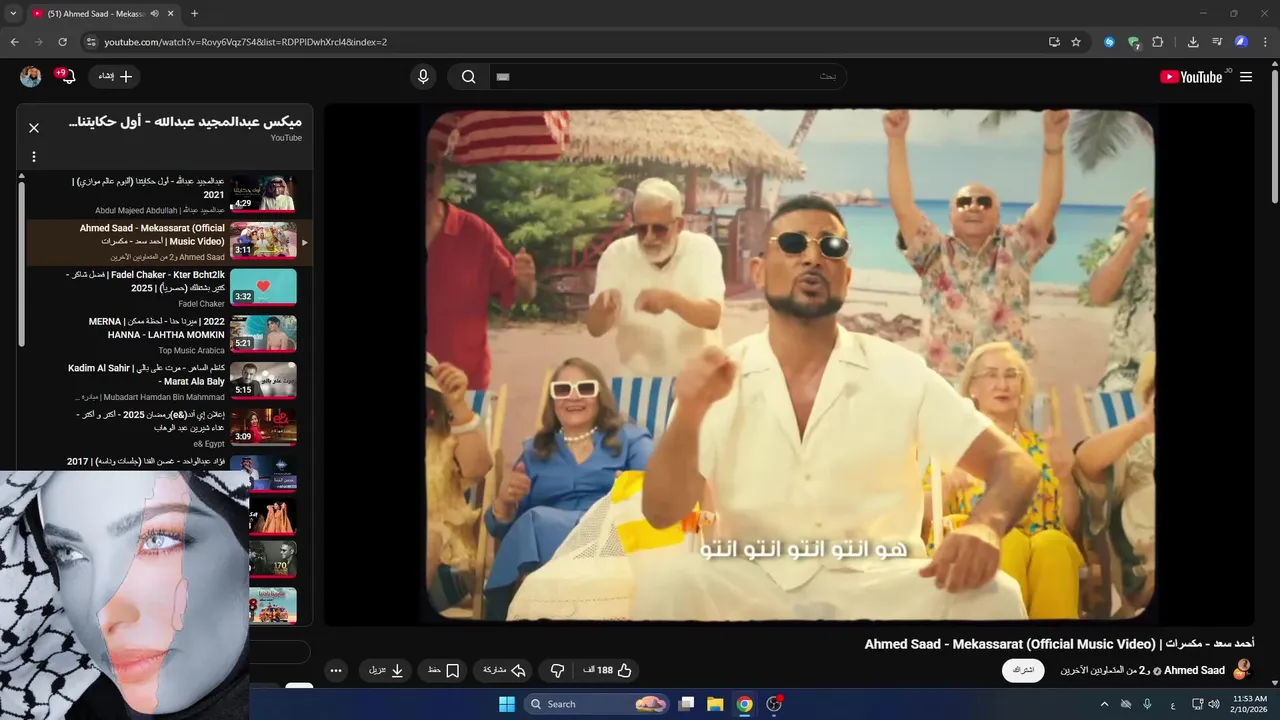
Task: Play Fadel Chaker Kter Bcht2lk thumbnail
Action: pyautogui.click(x=263, y=286)
